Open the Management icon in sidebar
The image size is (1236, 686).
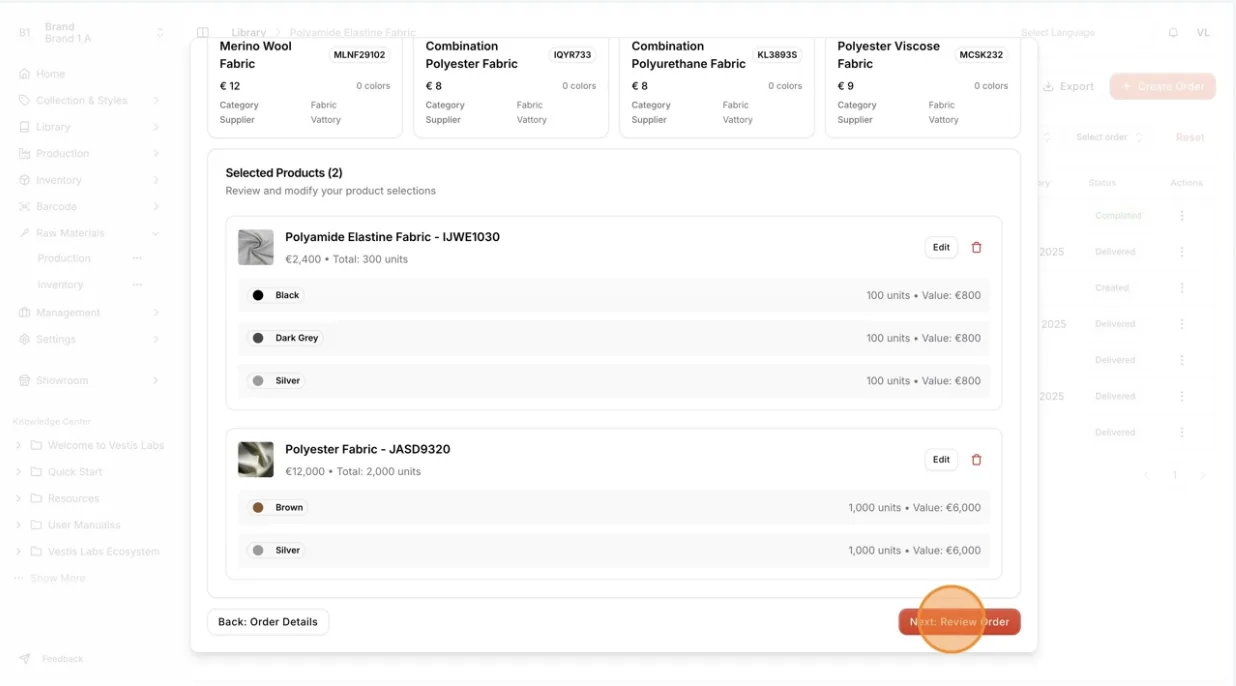25,312
